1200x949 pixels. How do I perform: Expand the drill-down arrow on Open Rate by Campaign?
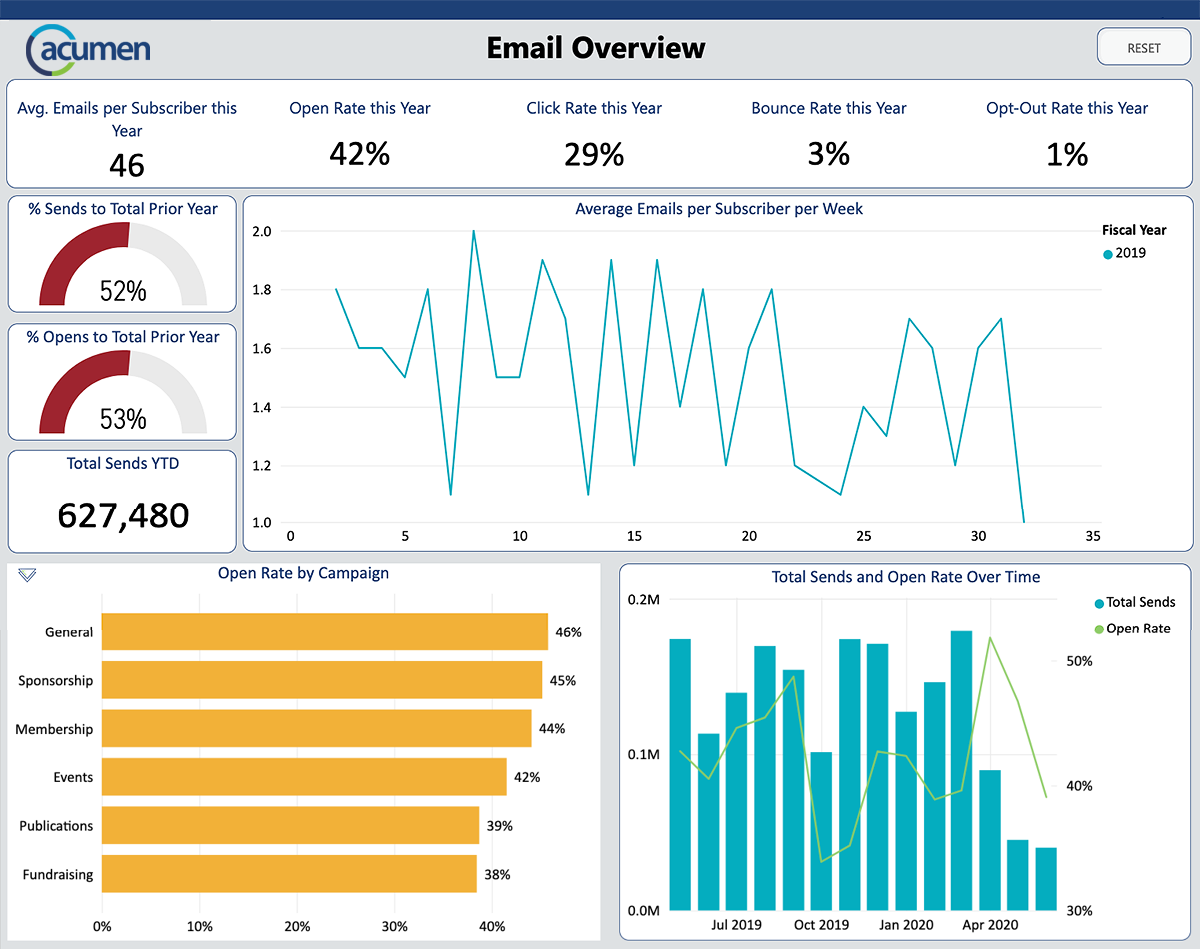click(x=27, y=575)
